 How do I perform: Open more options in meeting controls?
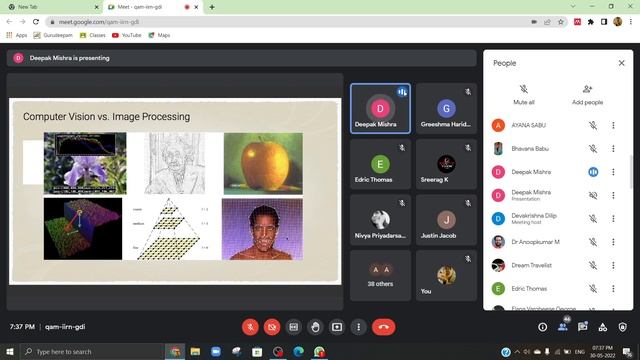point(358,327)
